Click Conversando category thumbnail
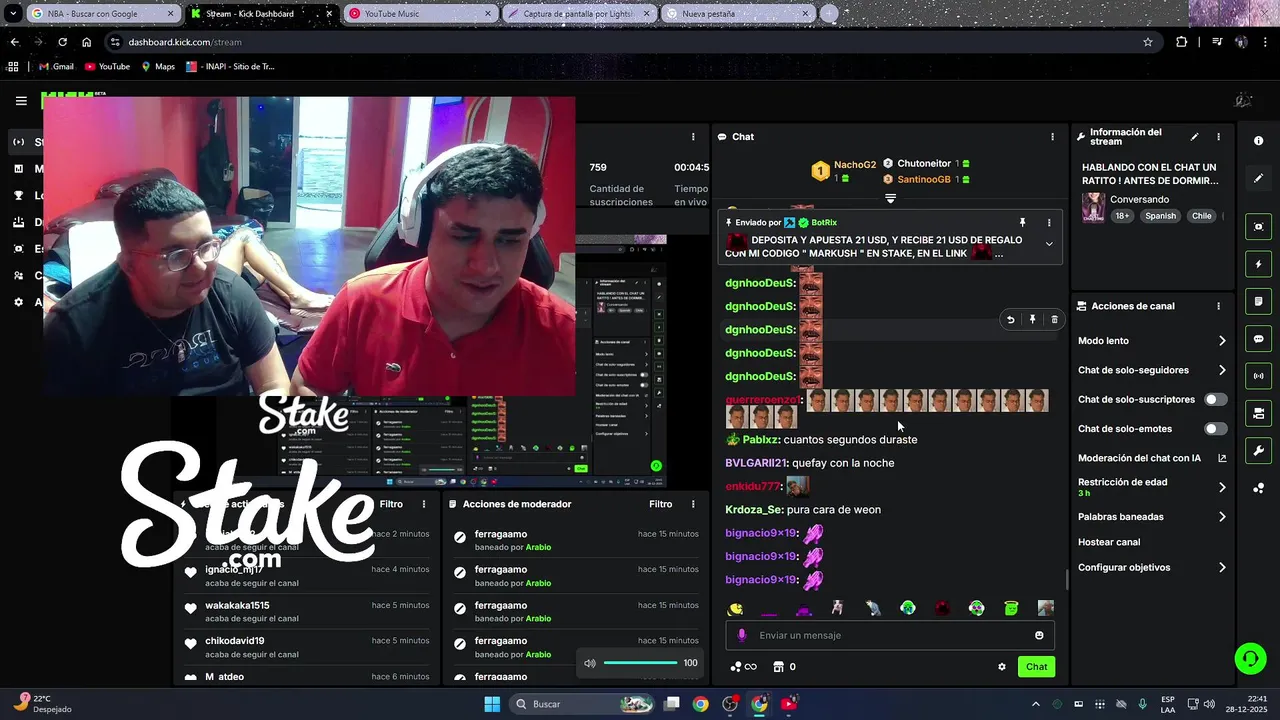The width and height of the screenshot is (1280, 720). (x=1093, y=207)
